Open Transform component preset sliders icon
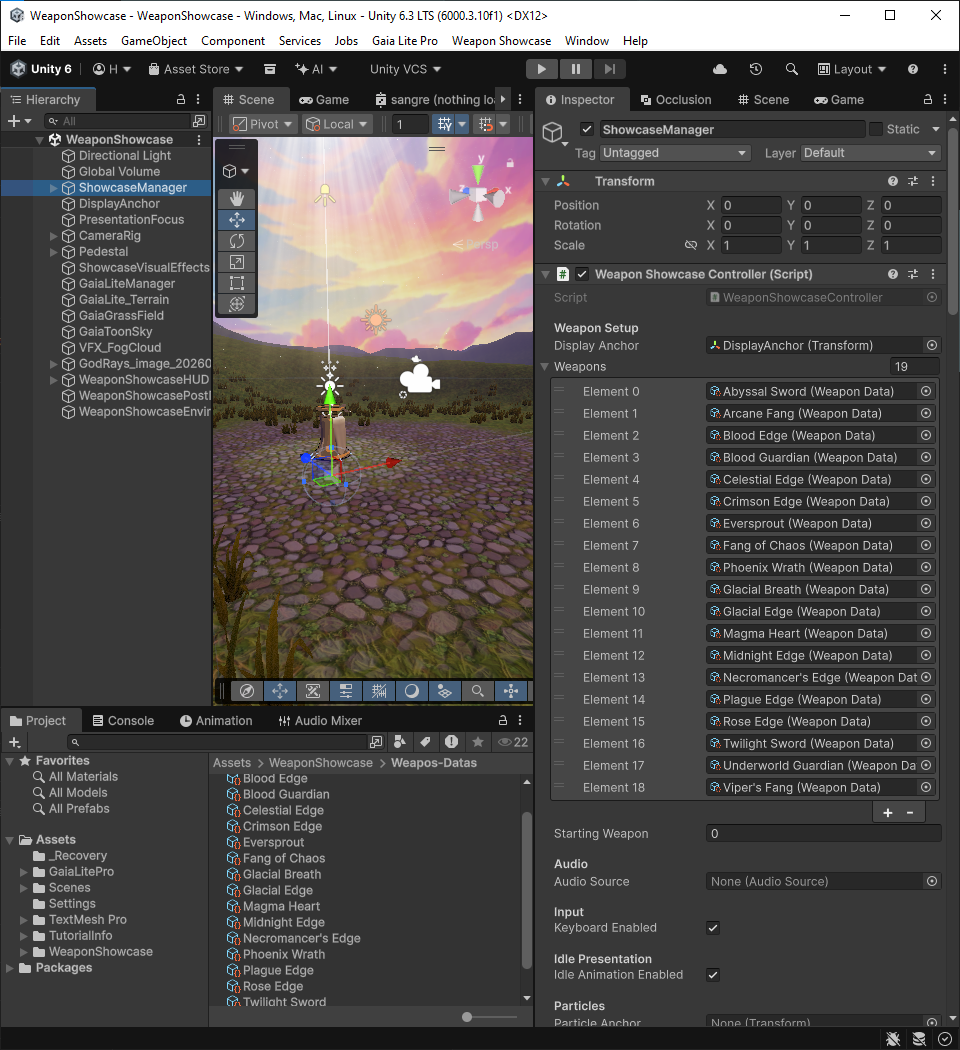The height and width of the screenshot is (1050, 960). click(912, 181)
